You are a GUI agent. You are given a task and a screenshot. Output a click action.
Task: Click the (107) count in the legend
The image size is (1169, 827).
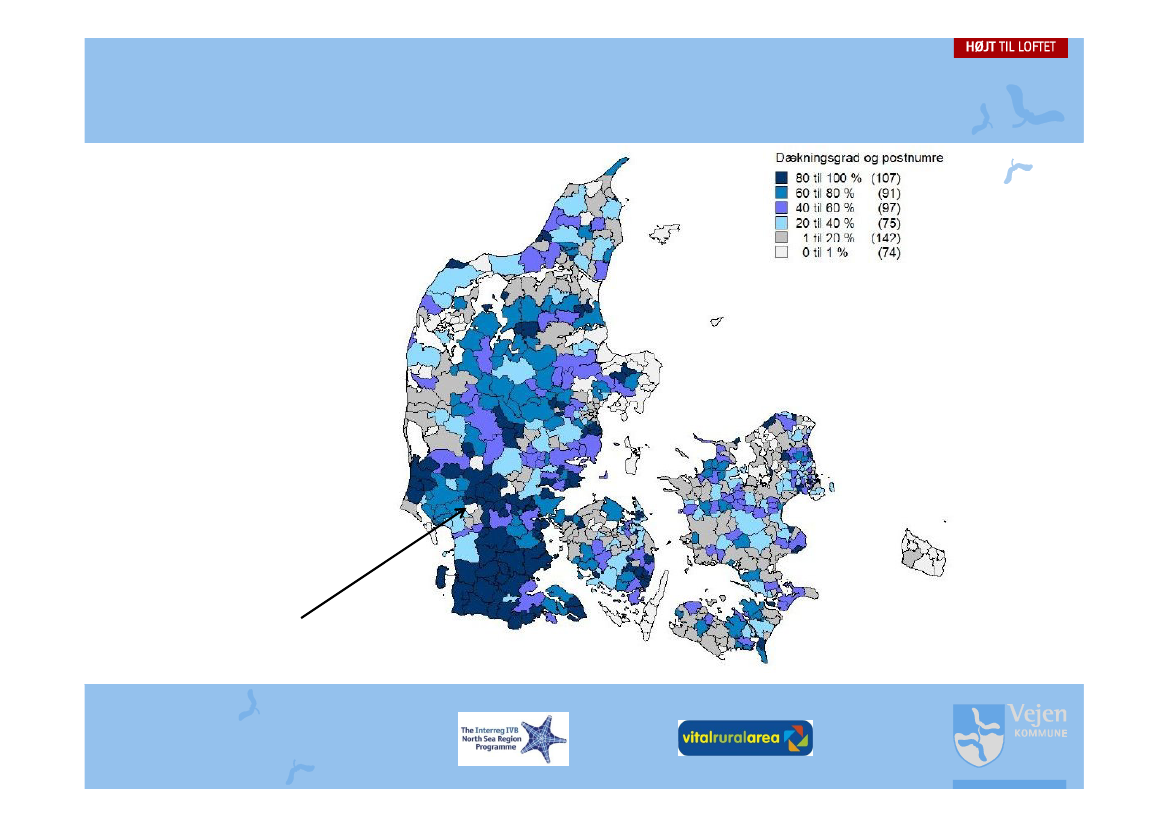click(x=886, y=177)
